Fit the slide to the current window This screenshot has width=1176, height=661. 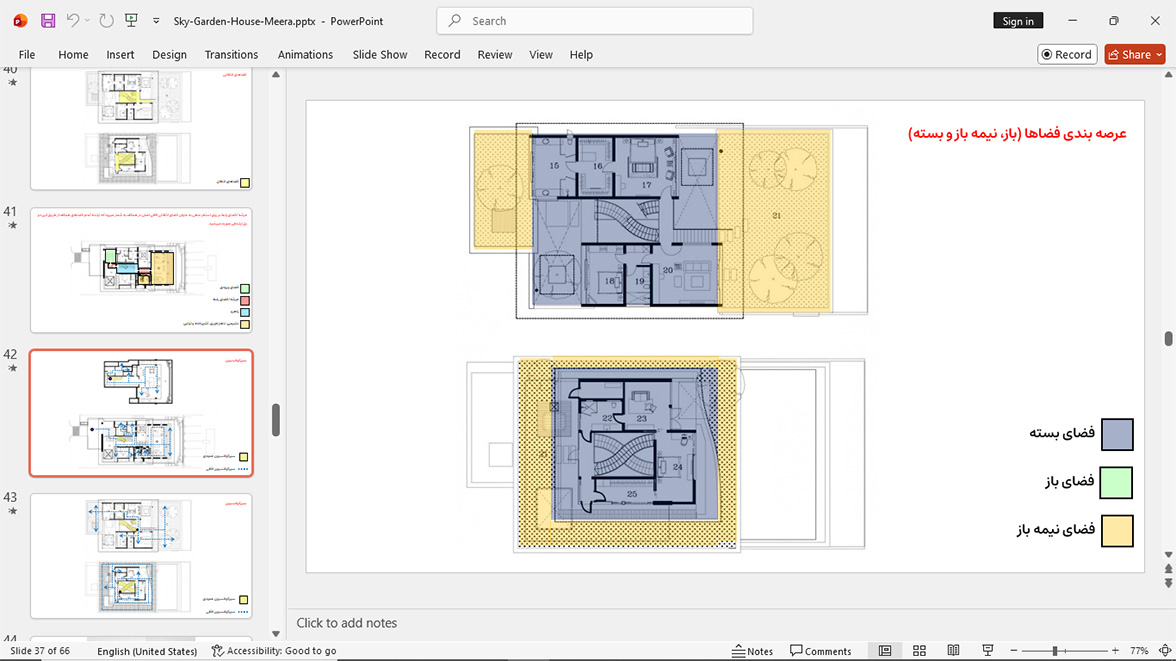click(x=1165, y=650)
